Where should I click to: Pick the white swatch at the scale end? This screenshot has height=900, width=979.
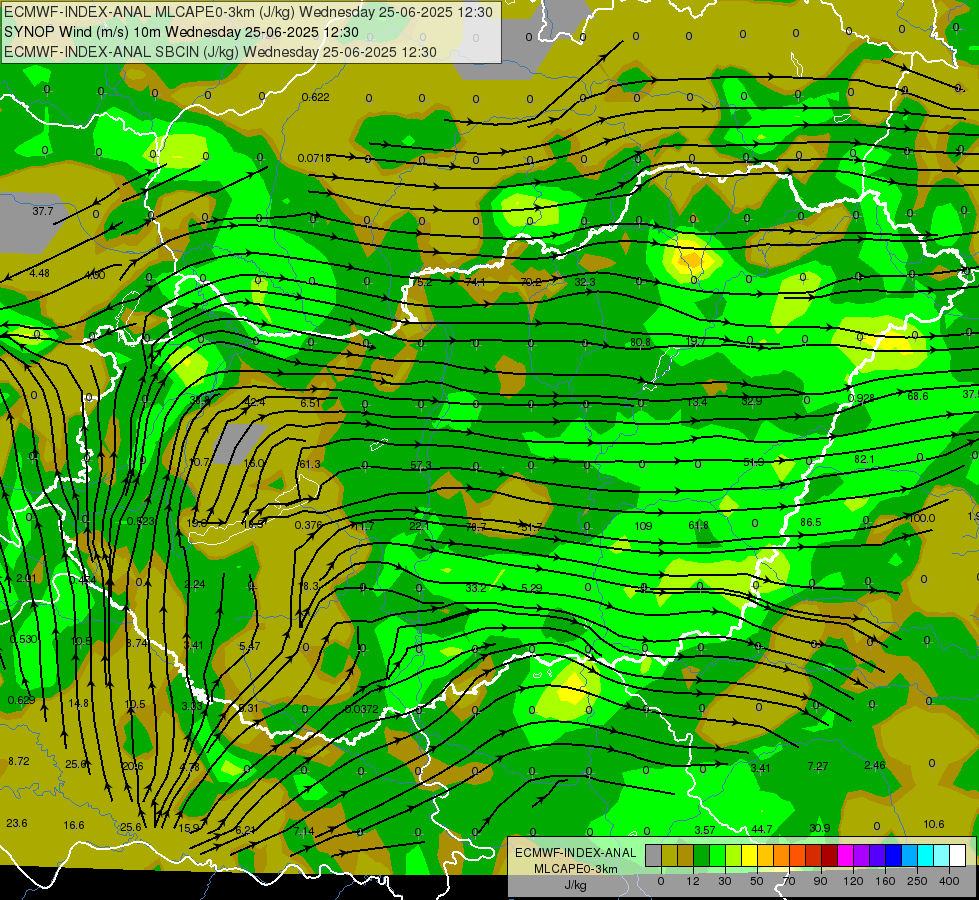tap(958, 855)
